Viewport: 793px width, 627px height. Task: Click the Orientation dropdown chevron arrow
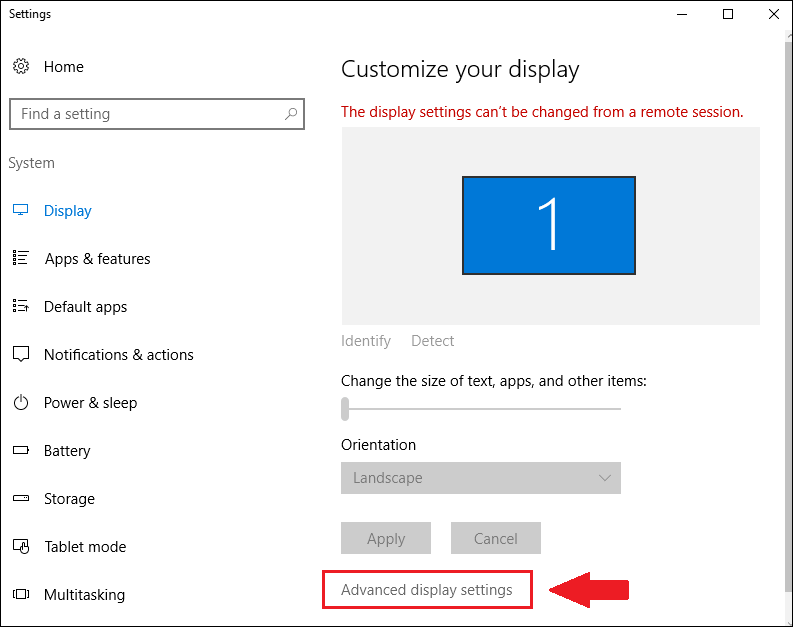click(605, 478)
